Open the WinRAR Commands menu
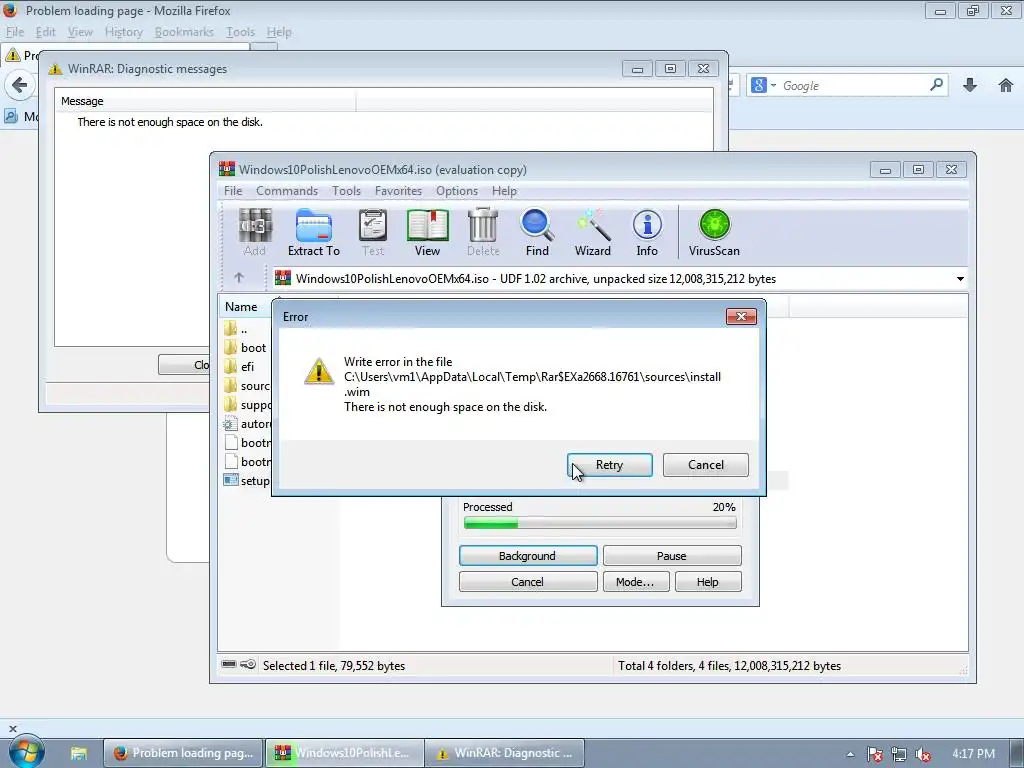This screenshot has width=1024, height=768. pyautogui.click(x=287, y=191)
